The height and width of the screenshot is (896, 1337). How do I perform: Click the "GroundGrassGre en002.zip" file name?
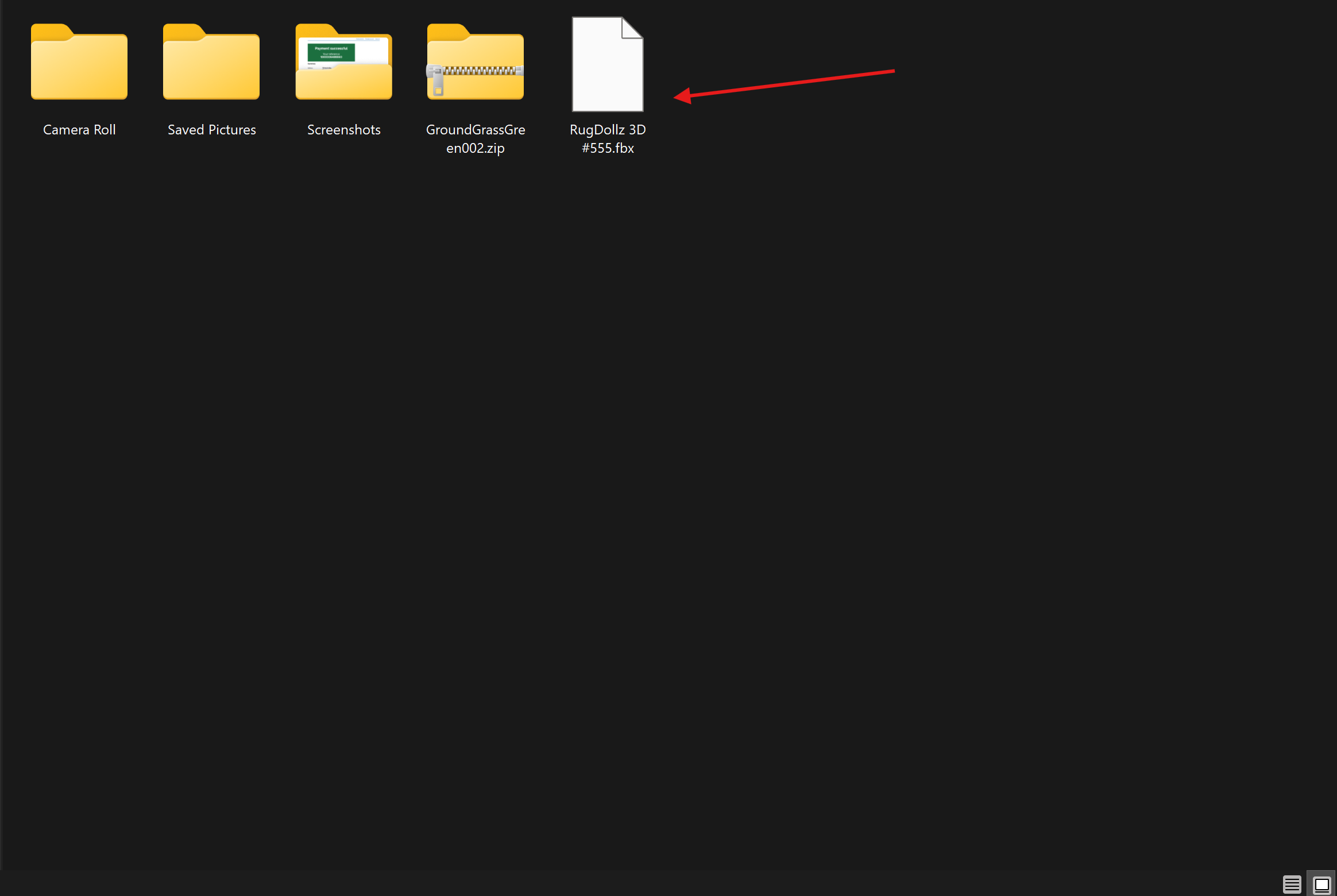coord(476,139)
